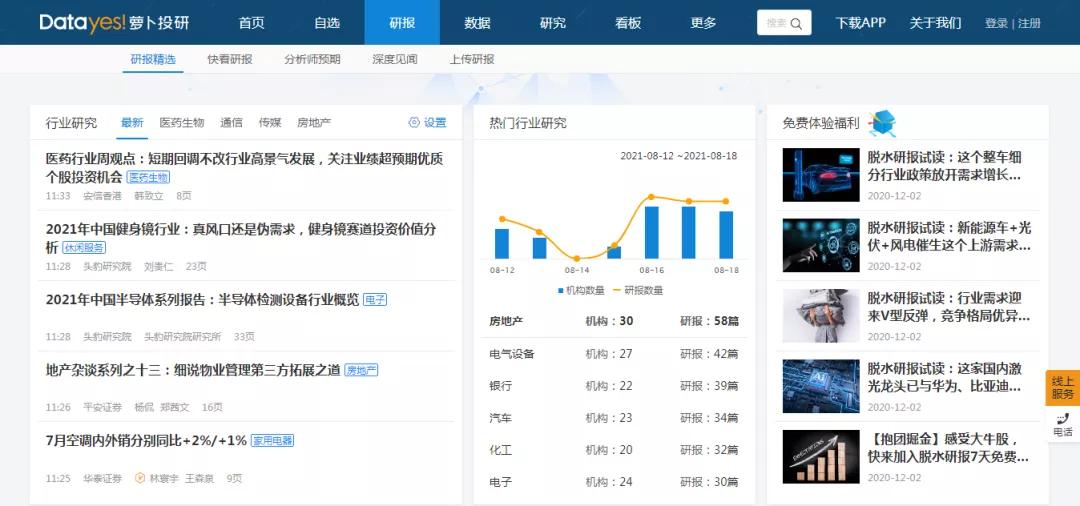Click the 家用电器 tag
The image size is (1080, 506).
pyautogui.click(x=272, y=441)
